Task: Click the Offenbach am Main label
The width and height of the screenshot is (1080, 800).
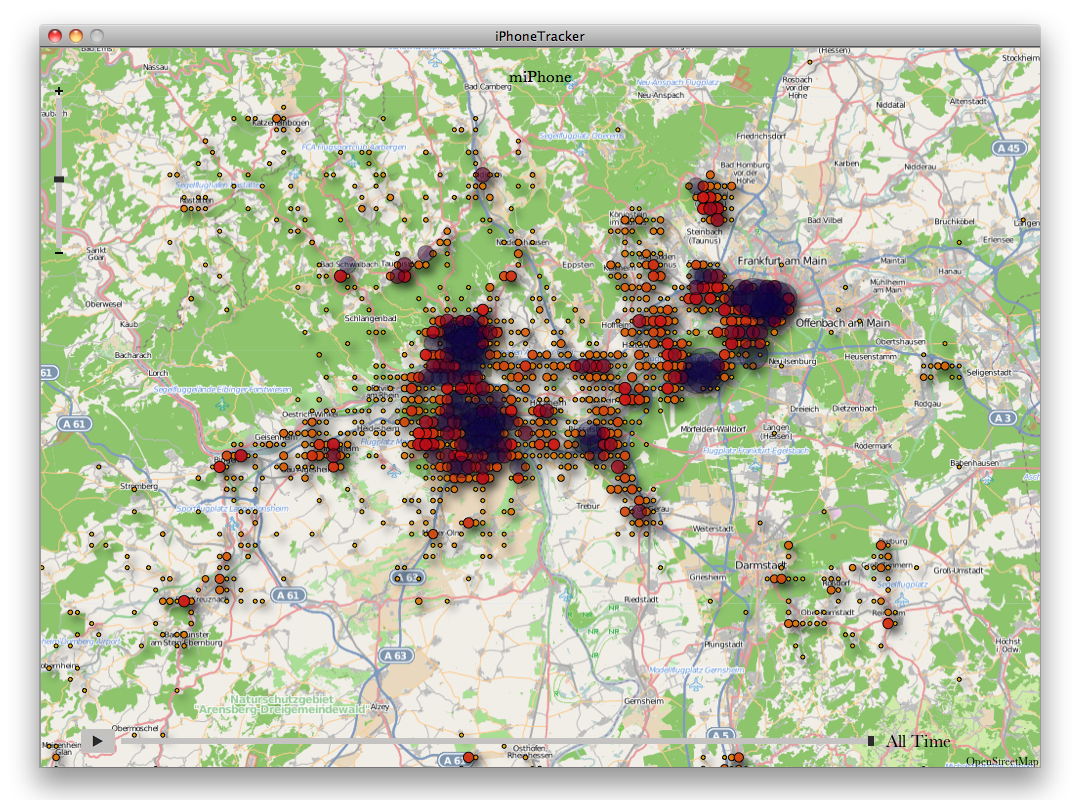Action: (843, 323)
